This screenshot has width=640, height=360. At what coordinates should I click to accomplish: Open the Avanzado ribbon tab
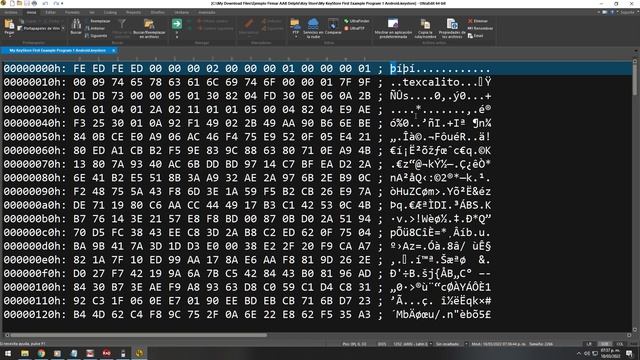207,12
